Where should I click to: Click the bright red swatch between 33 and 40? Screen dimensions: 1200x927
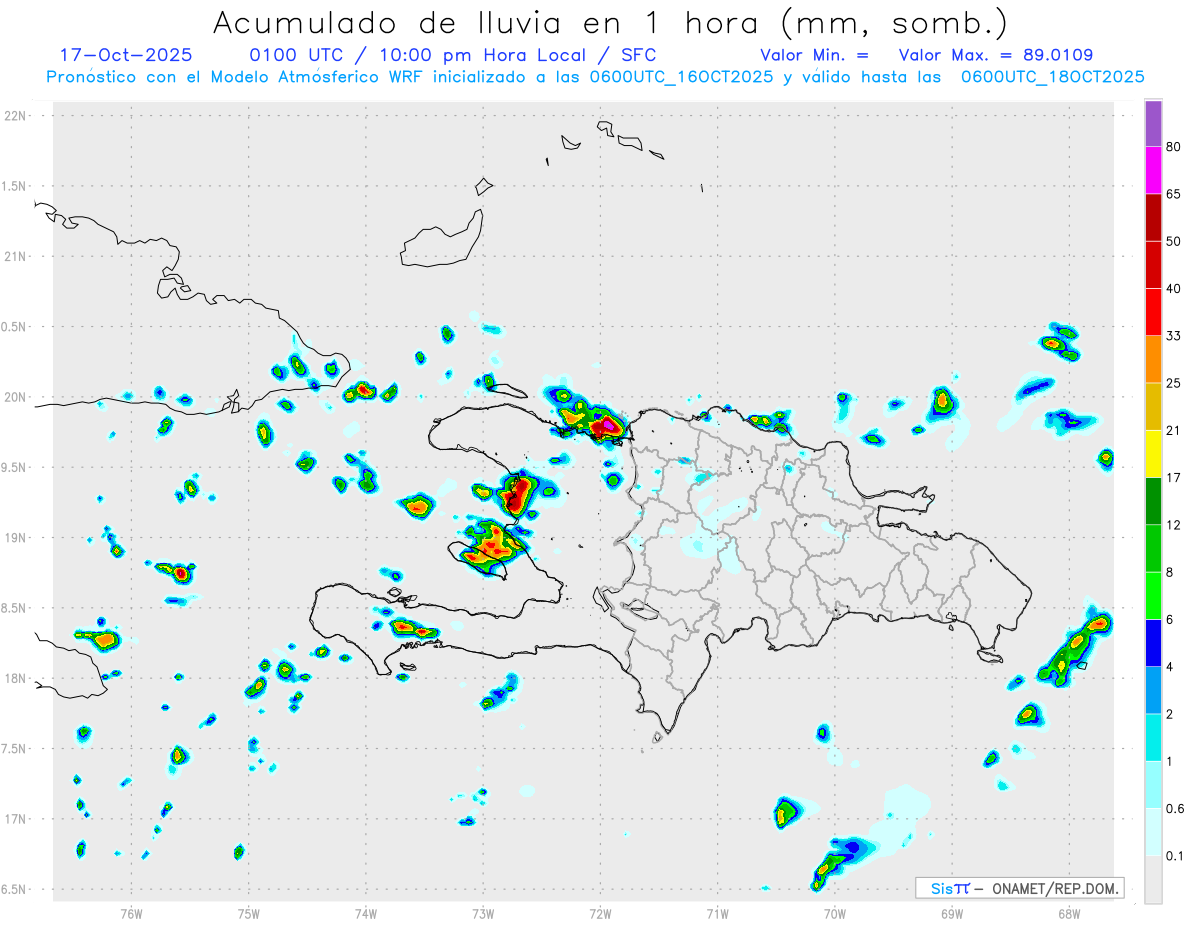(x=1153, y=312)
